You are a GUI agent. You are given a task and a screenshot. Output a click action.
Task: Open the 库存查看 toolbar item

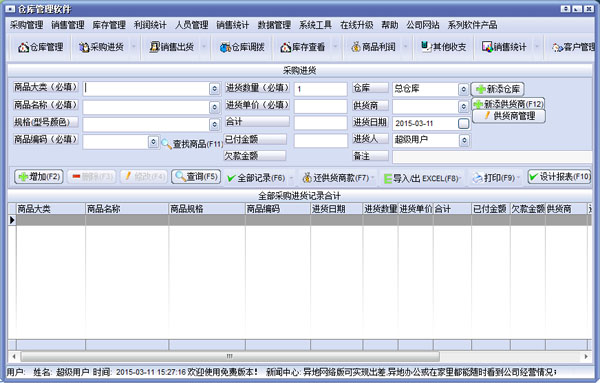pyautogui.click(x=303, y=47)
